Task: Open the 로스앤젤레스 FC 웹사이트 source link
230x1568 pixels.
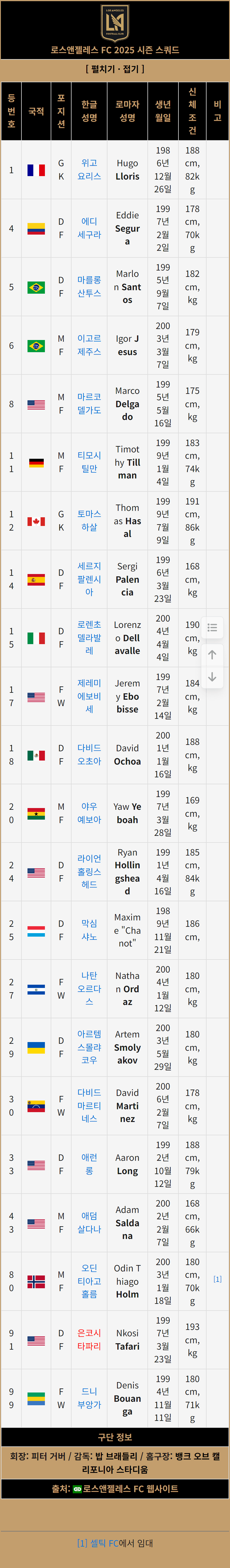Action: [131, 1489]
